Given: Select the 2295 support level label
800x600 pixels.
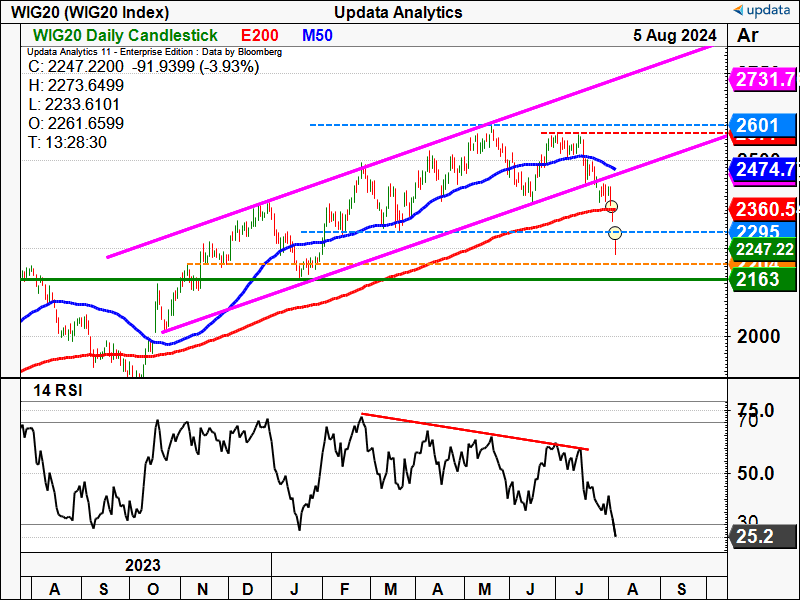Looking at the screenshot, I should [763, 231].
